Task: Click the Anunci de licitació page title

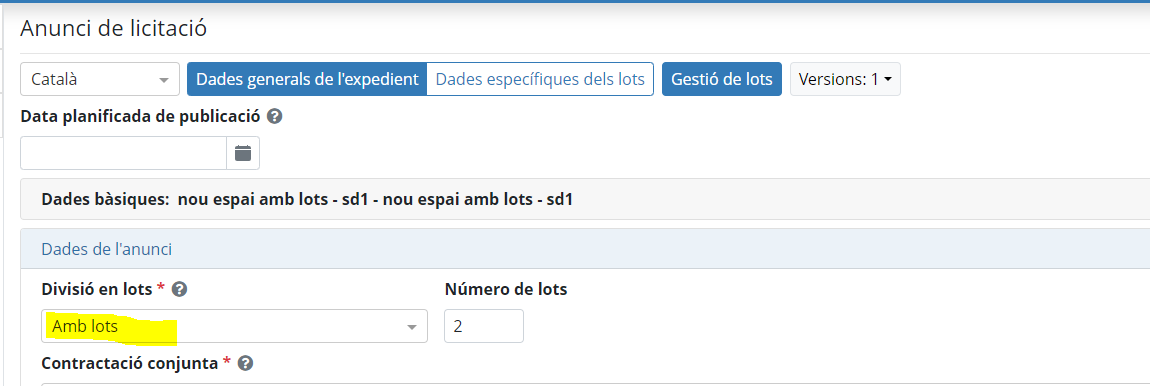Action: click(114, 28)
